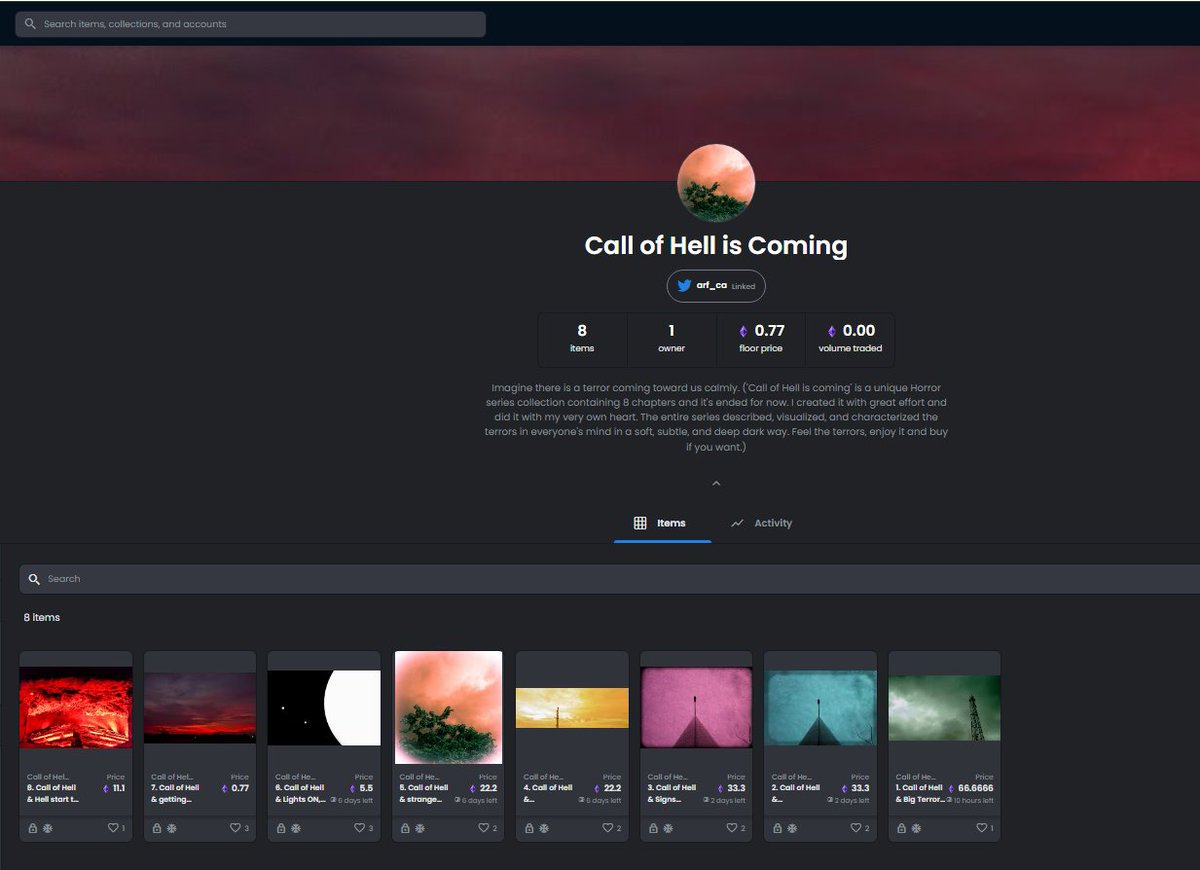Click the 0.00 volume traded stat
Screen dimensions: 1200x870
(x=850, y=339)
